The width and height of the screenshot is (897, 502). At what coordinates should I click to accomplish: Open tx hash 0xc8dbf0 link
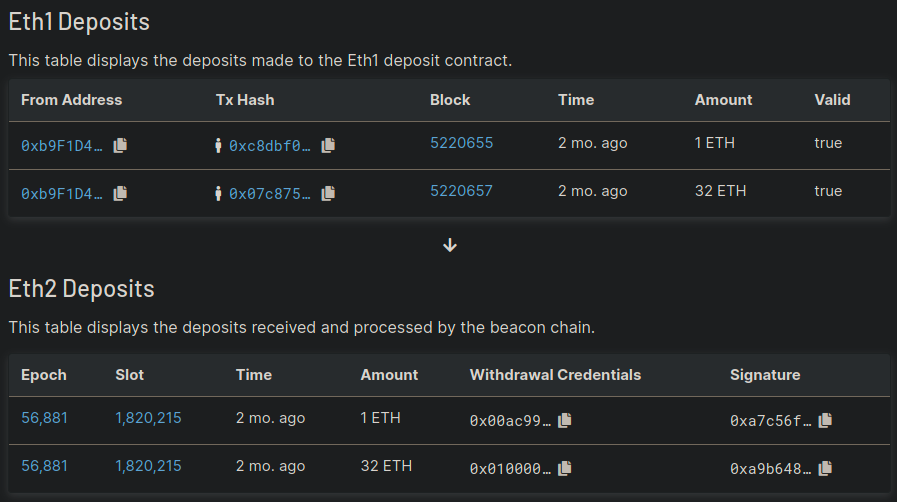pos(269,146)
